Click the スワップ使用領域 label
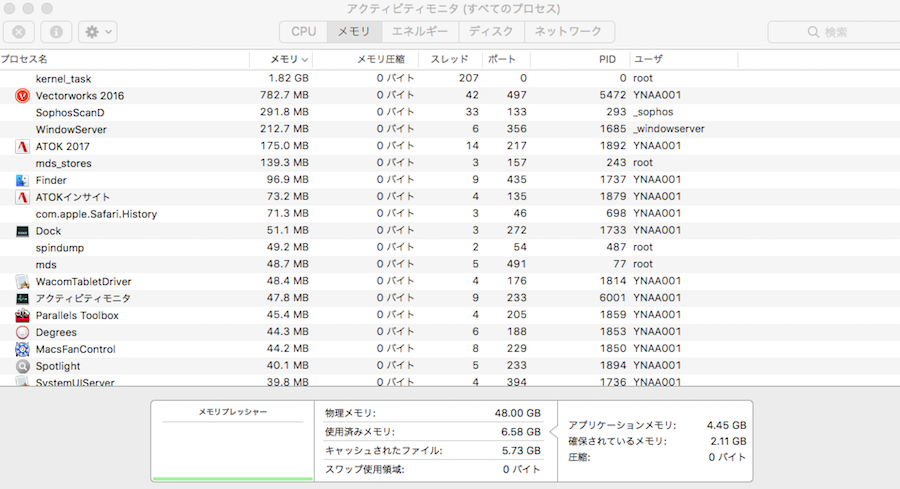Viewport: 900px width, 489px height. tap(364, 469)
